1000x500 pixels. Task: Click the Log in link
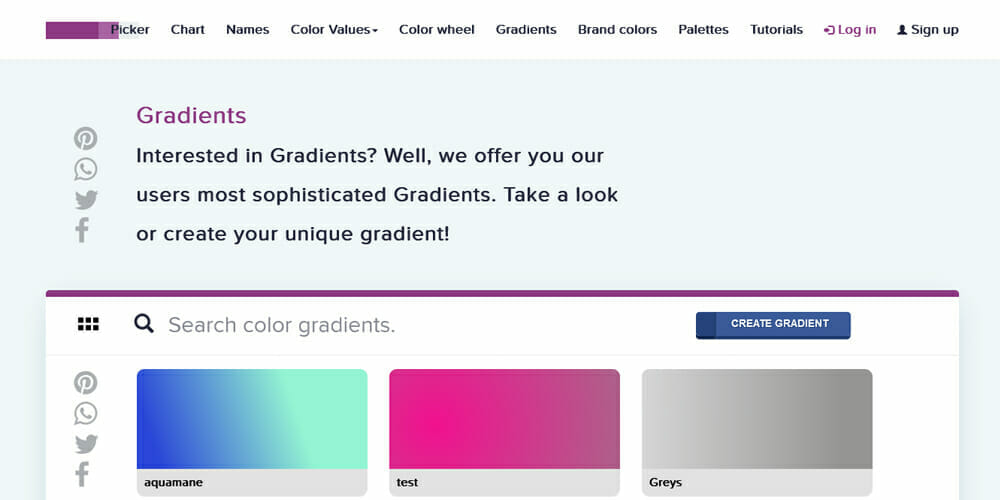(850, 30)
